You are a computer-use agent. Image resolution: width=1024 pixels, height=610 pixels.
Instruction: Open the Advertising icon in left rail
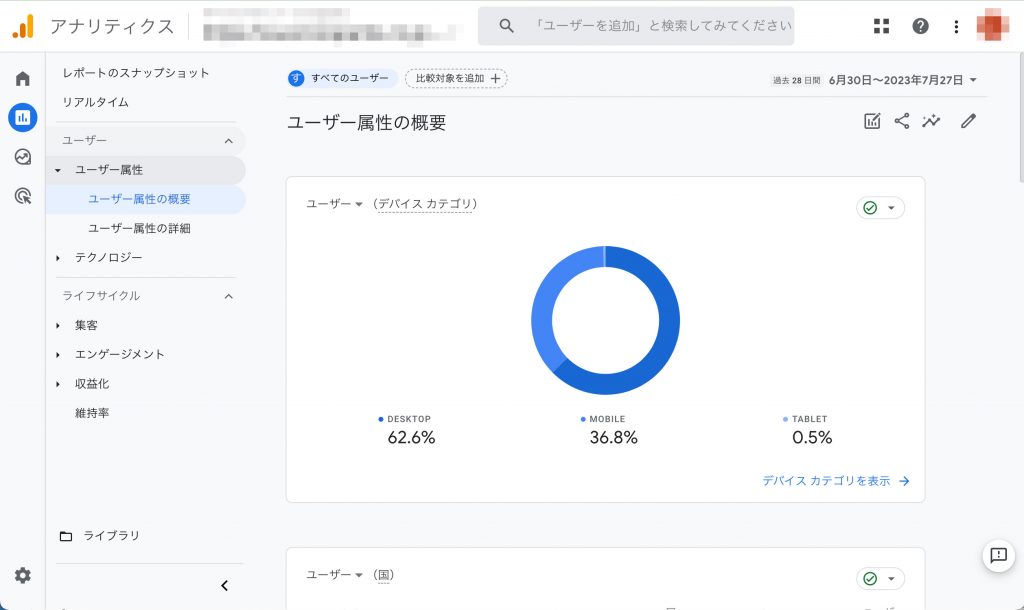(x=22, y=196)
